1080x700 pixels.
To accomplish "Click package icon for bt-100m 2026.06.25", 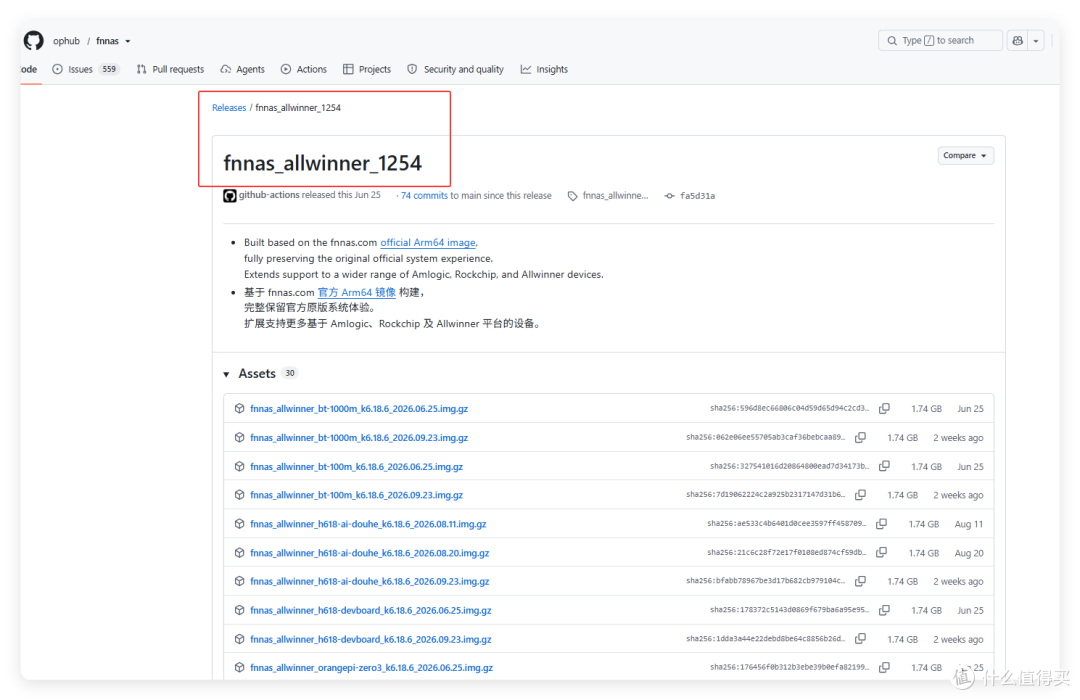I will click(239, 466).
